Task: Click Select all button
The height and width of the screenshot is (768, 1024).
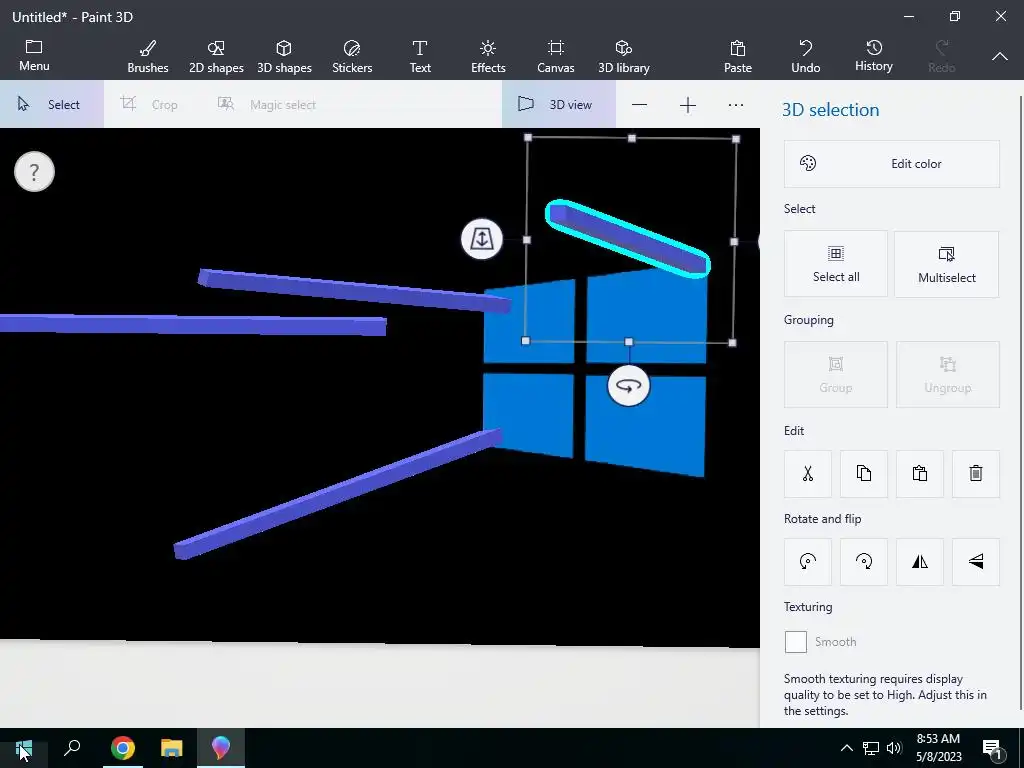Action: [x=836, y=264]
